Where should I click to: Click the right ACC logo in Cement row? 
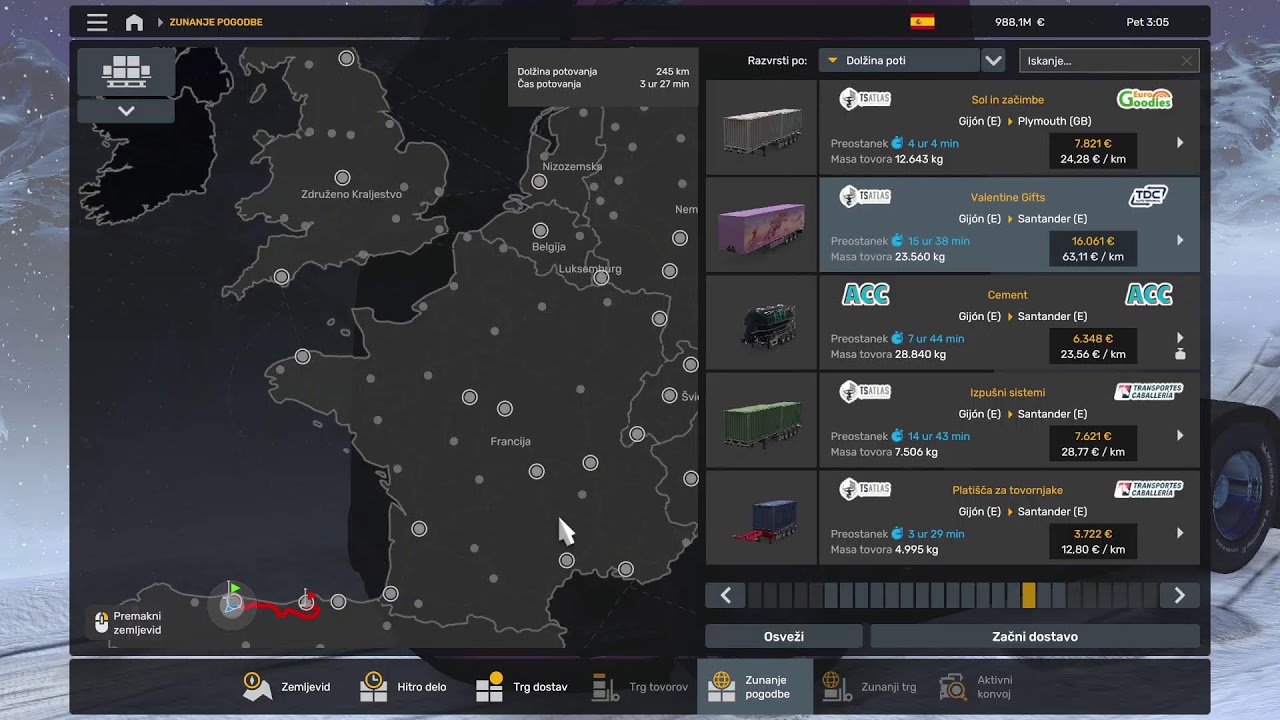point(1149,295)
